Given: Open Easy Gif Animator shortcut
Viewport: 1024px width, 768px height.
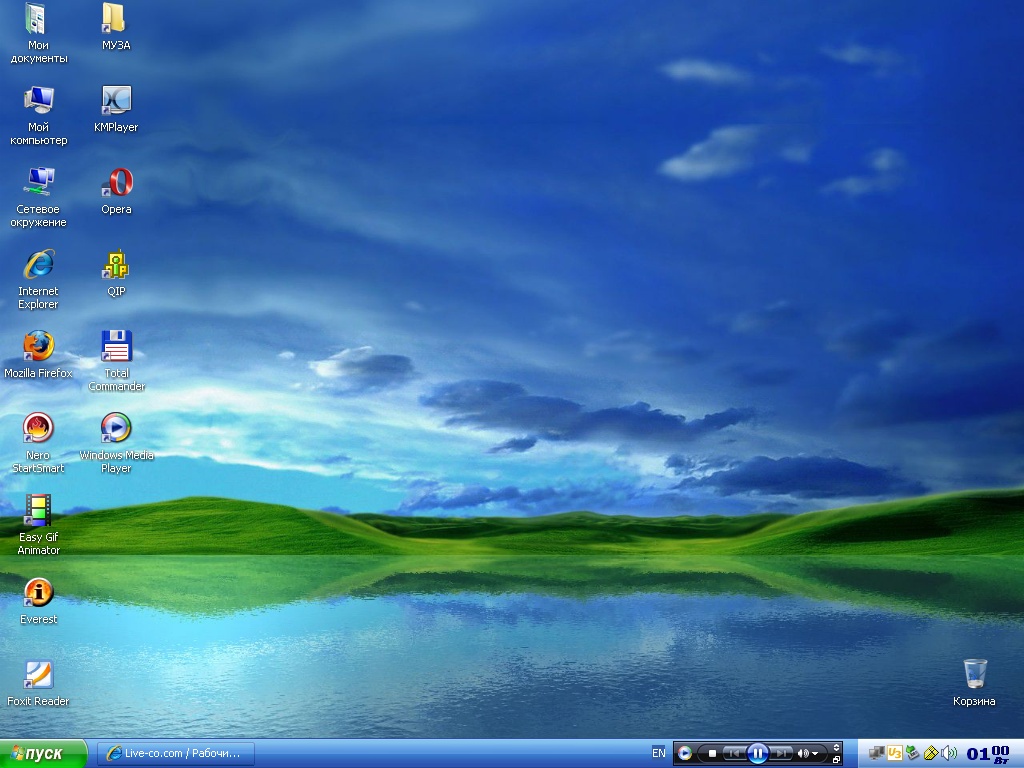Looking at the screenshot, I should point(38,511).
